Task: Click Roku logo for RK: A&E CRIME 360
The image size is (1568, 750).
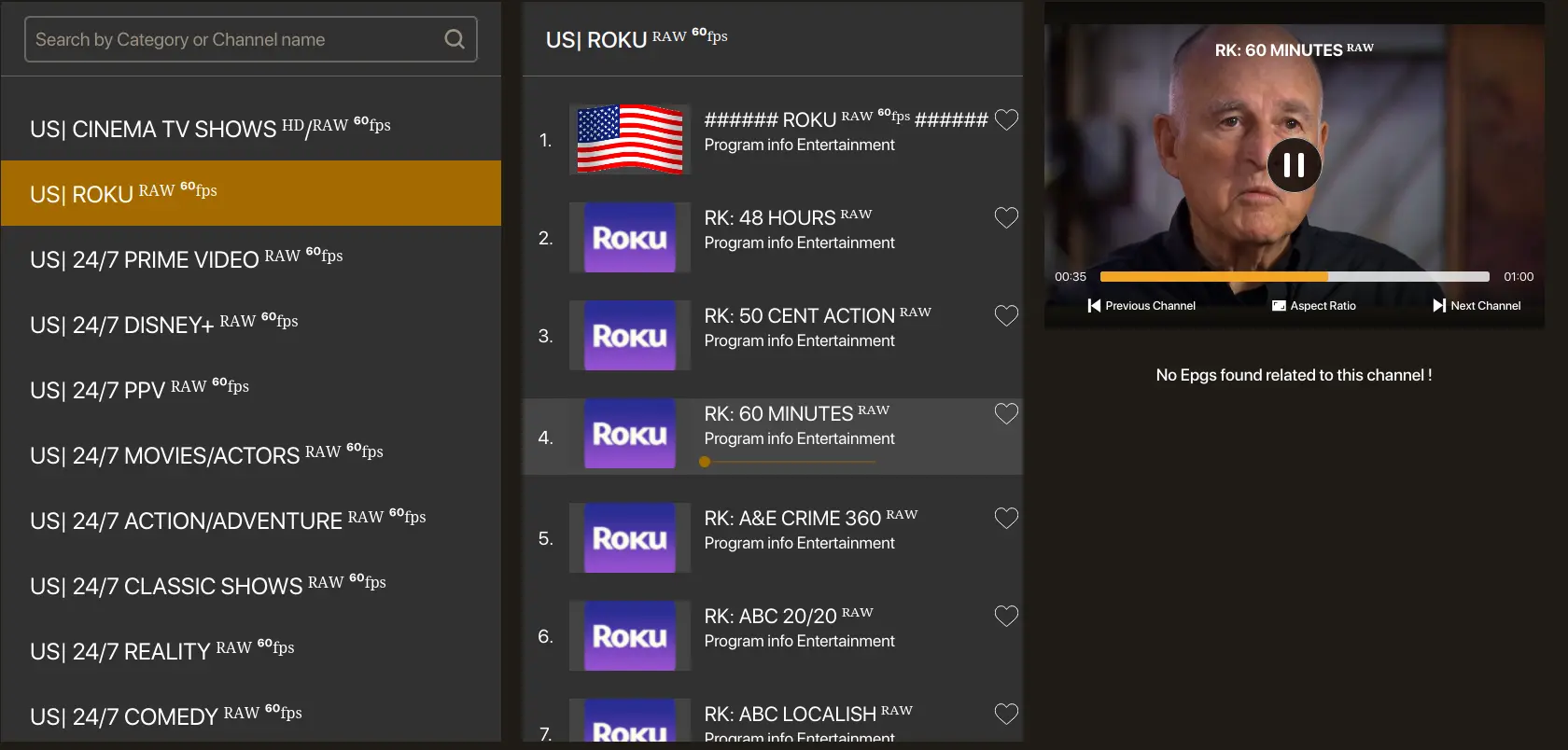Action: click(x=630, y=538)
